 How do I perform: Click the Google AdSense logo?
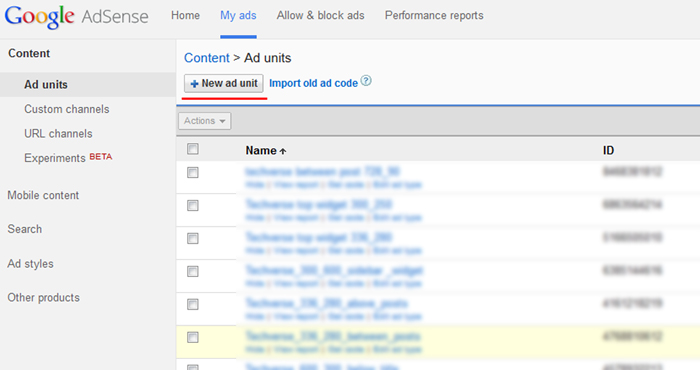pyautogui.click(x=76, y=17)
